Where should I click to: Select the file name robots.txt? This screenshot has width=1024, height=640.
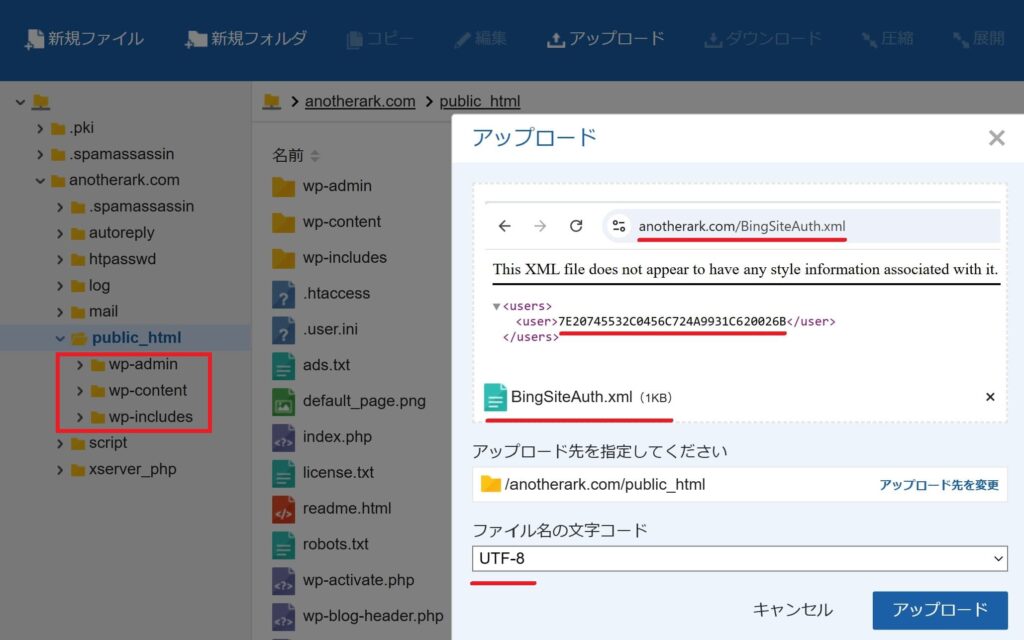point(336,544)
